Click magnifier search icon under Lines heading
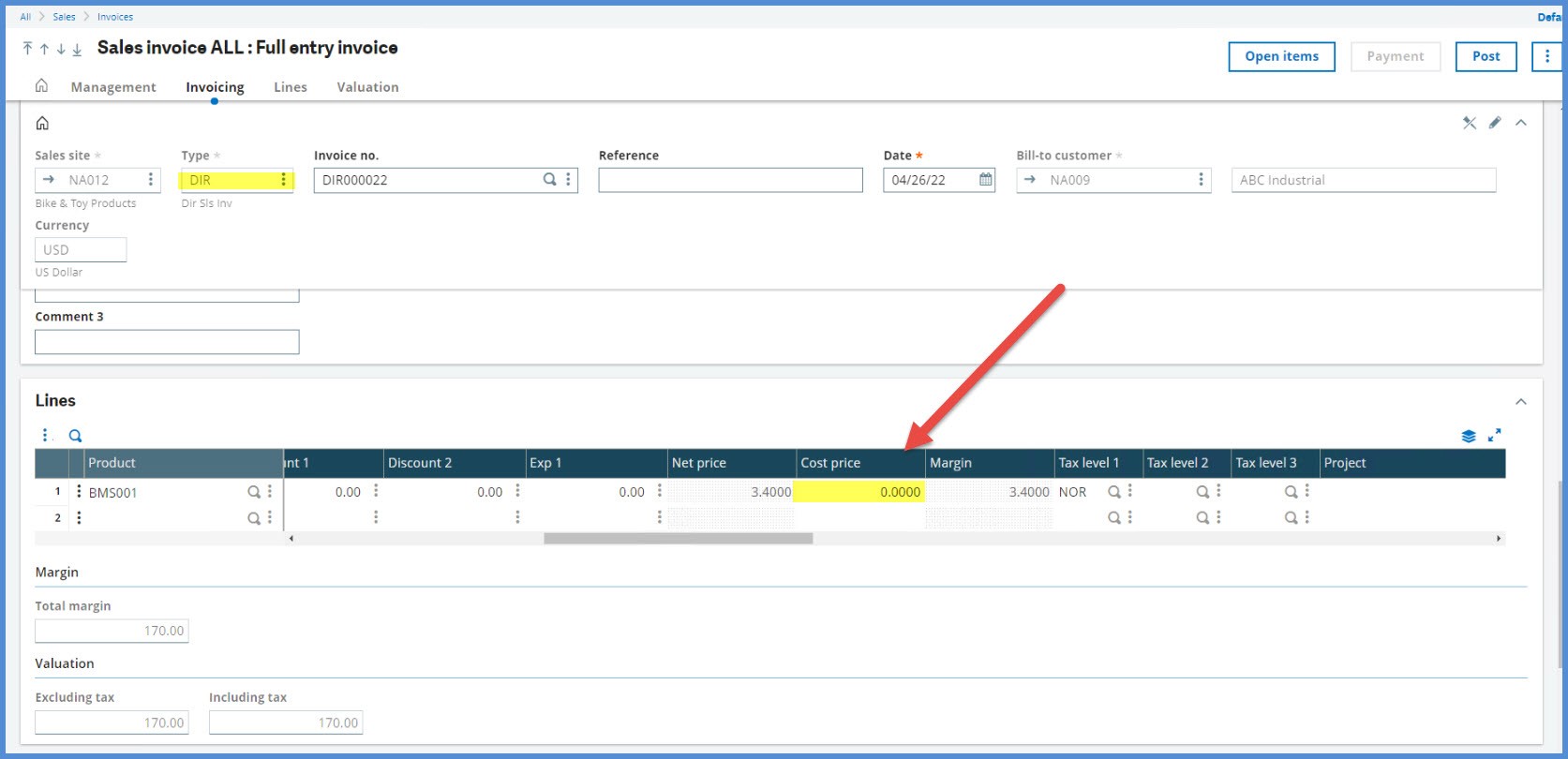This screenshot has width=1568, height=759. click(75, 436)
